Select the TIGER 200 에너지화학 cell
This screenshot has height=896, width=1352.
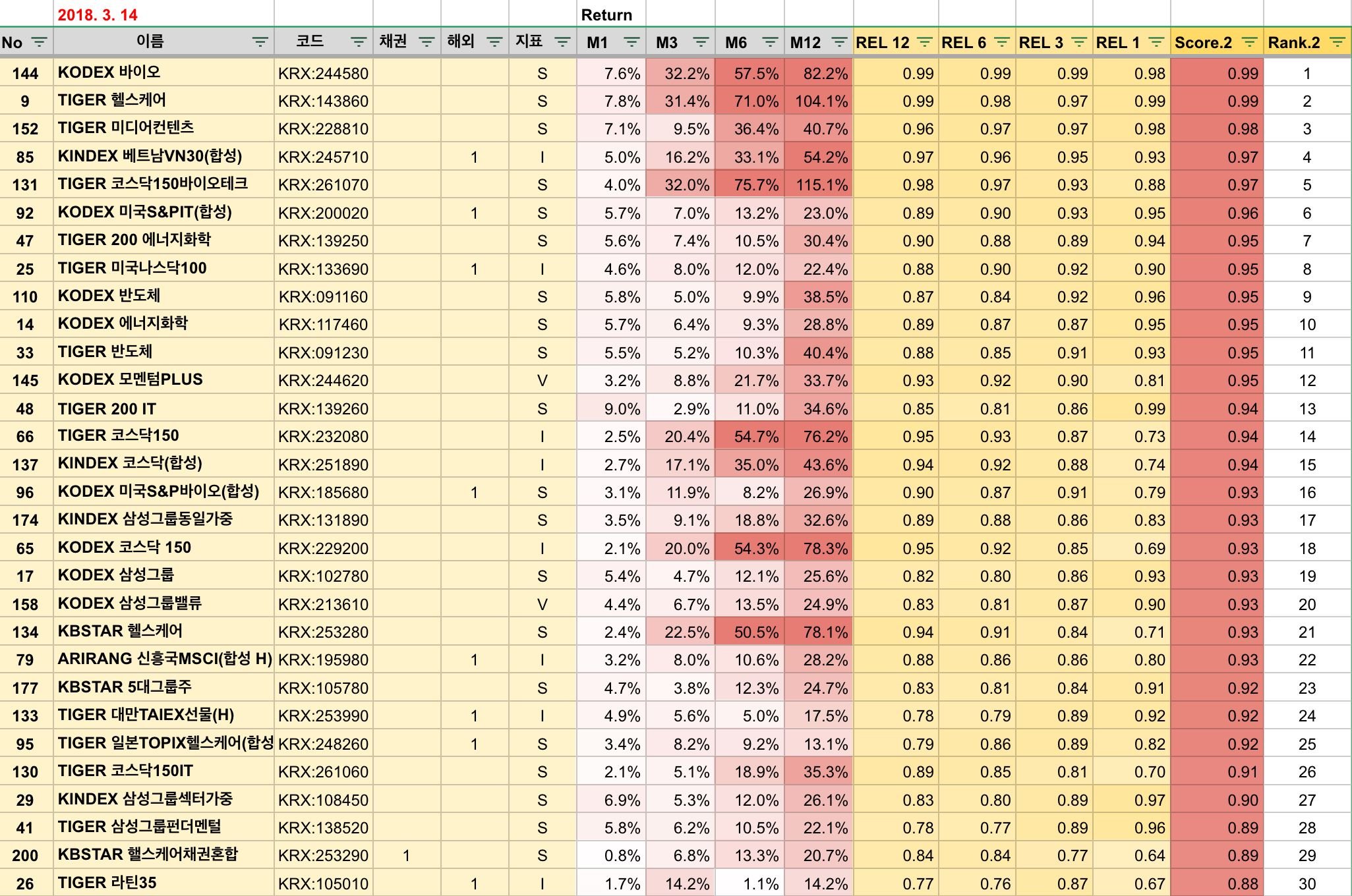coord(163,240)
